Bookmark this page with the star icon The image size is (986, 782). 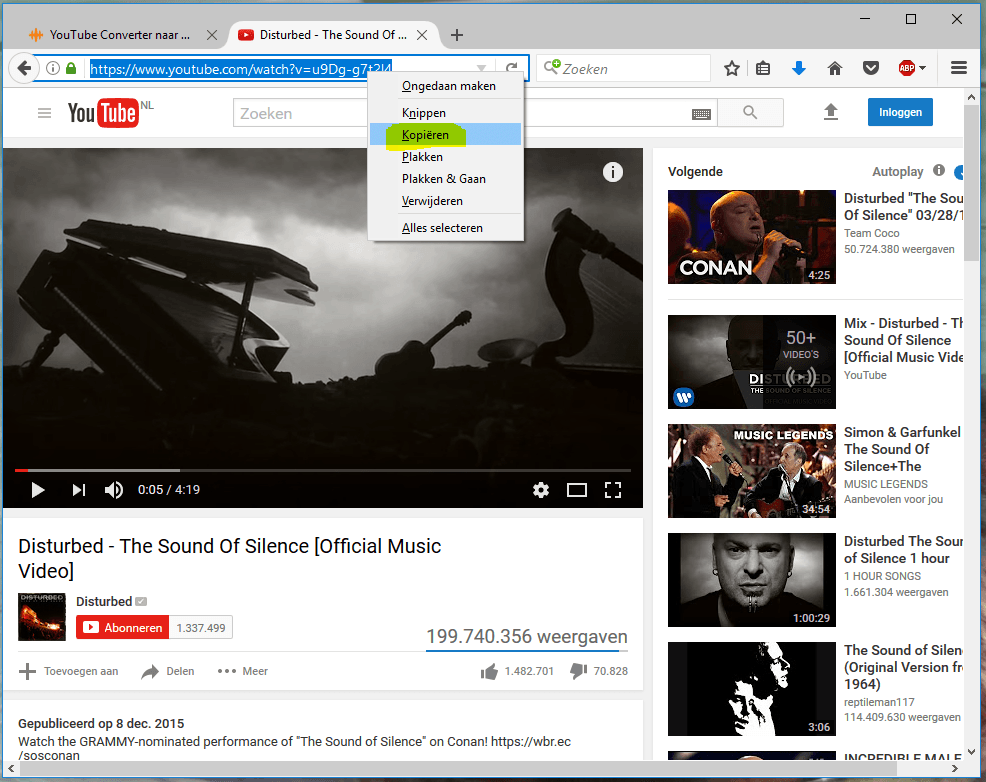tap(731, 68)
